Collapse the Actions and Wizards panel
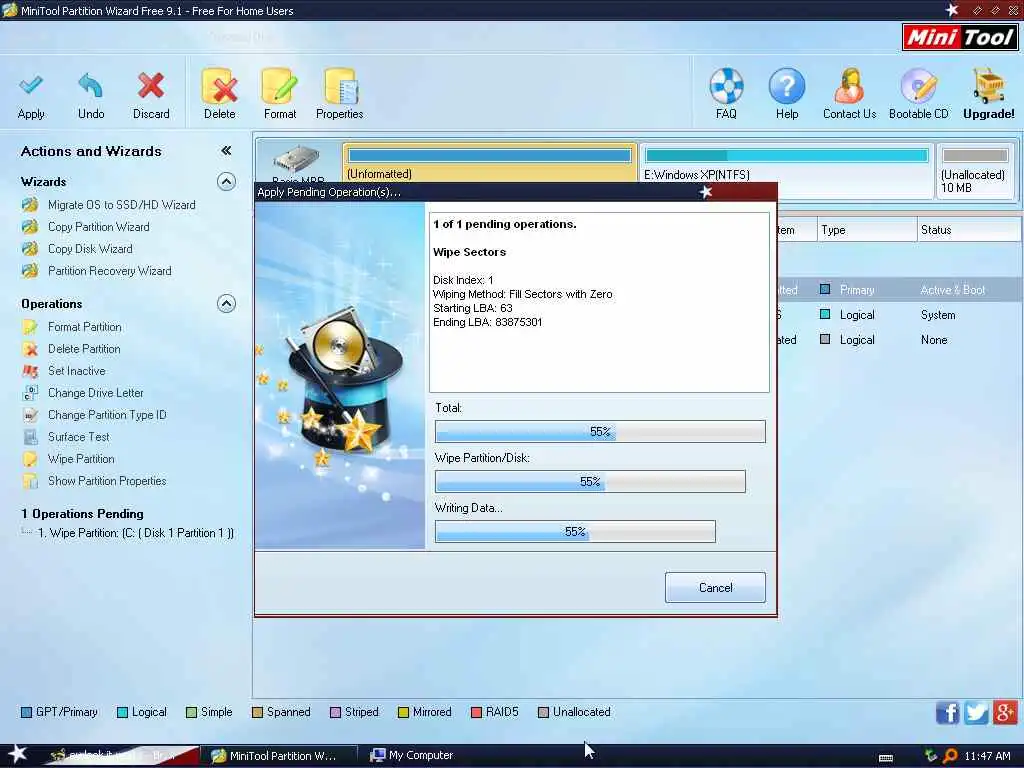The image size is (1024, 768). [226, 151]
